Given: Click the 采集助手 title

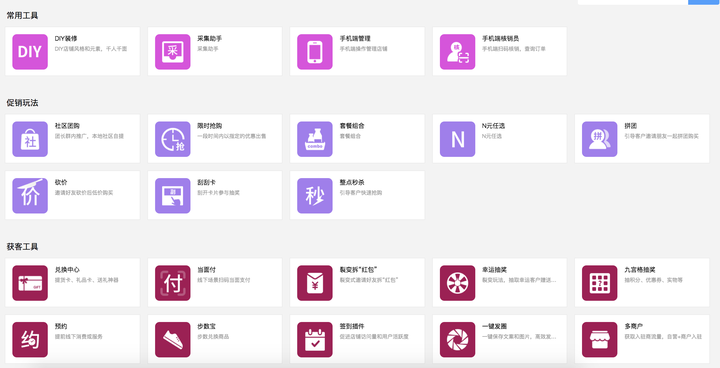Looking at the screenshot, I should [209, 39].
